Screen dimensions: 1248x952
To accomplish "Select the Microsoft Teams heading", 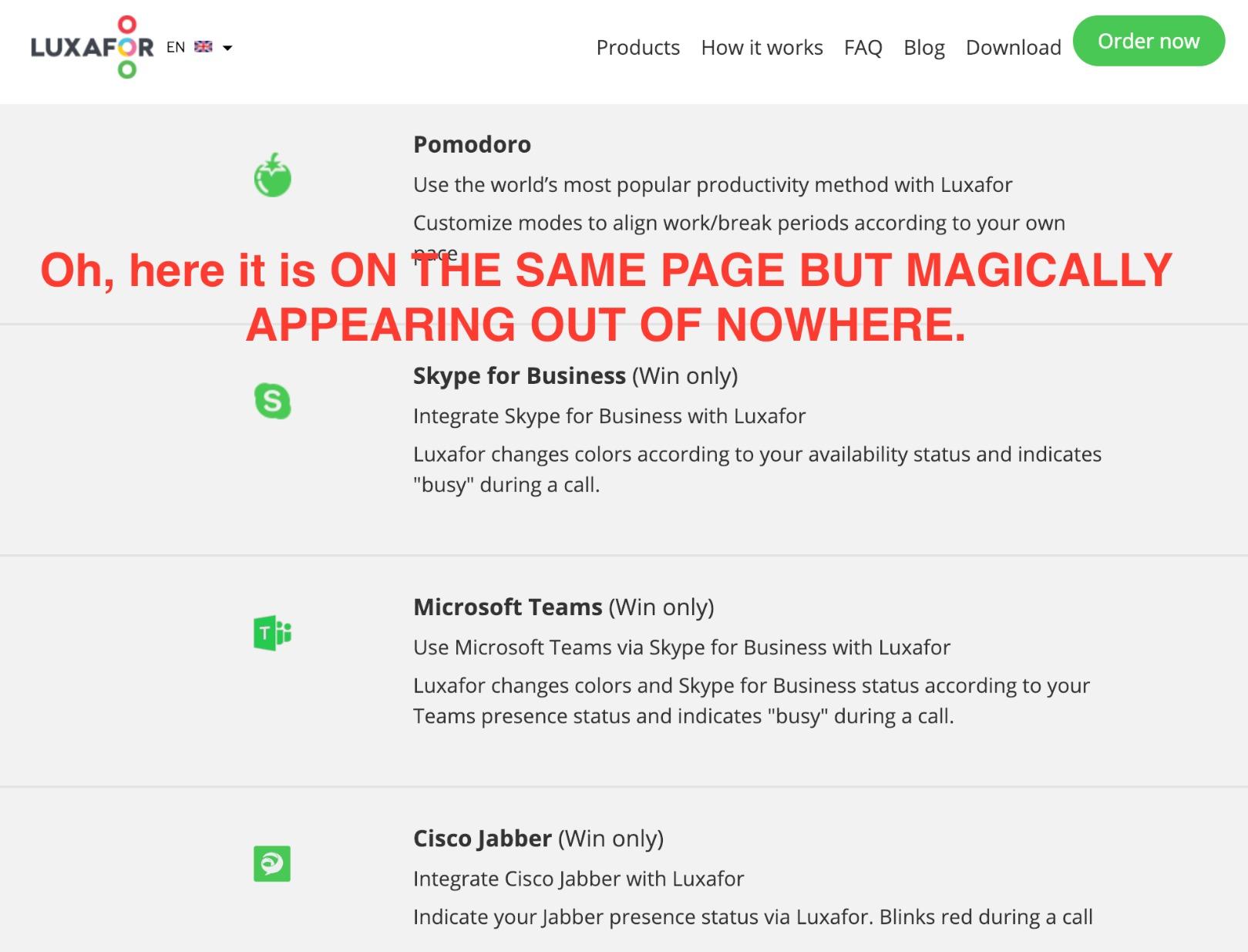I will 563,607.
